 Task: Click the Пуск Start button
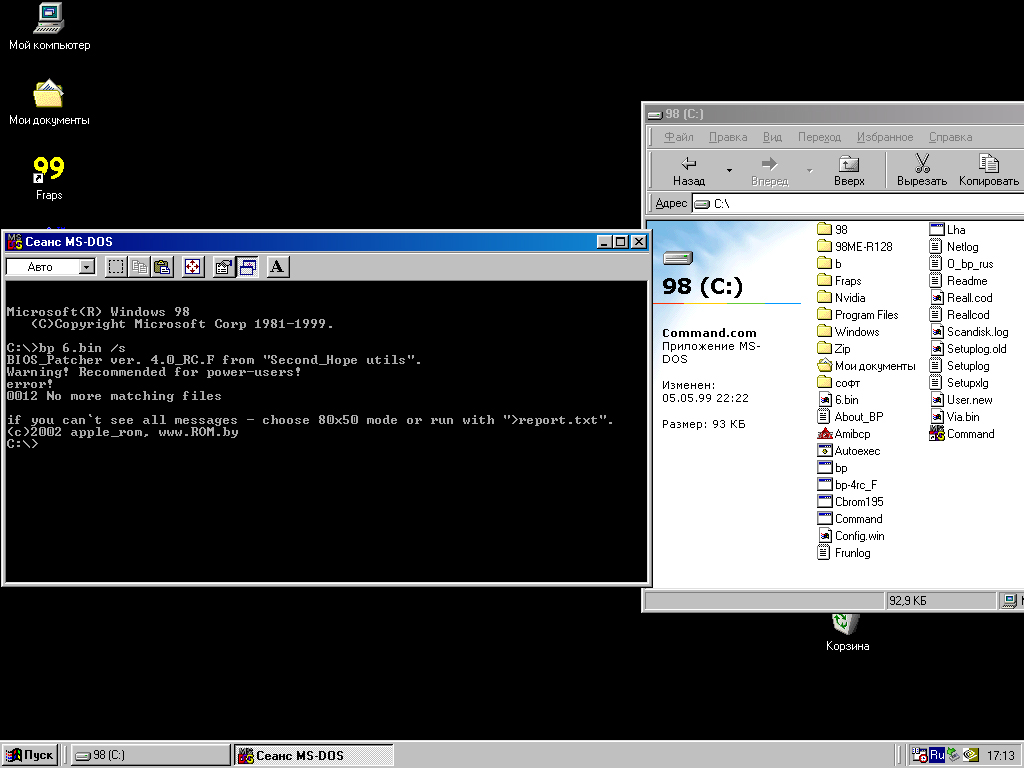pyautogui.click(x=29, y=755)
